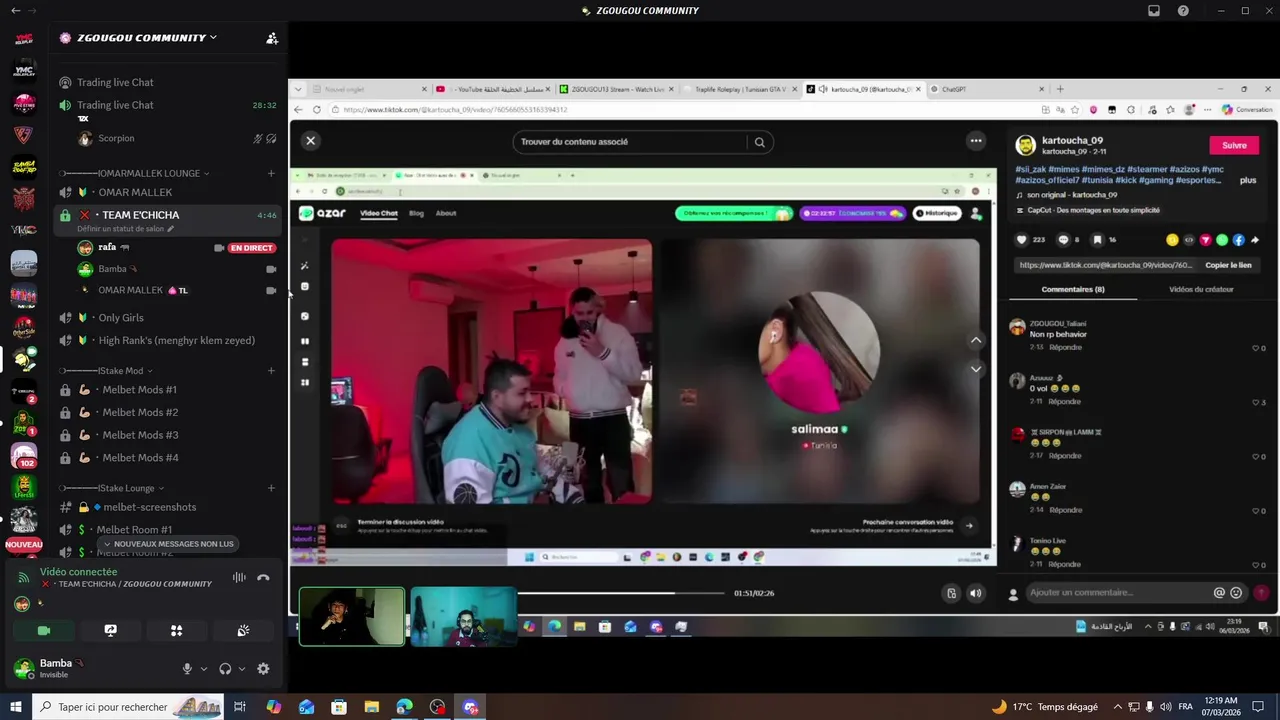Open the Bamba Roleplay server icon

pos(24,167)
